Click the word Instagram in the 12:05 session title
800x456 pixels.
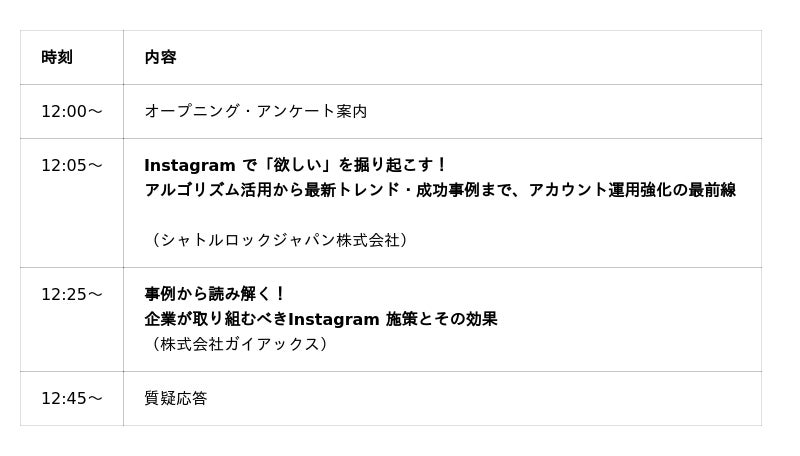(x=190, y=165)
